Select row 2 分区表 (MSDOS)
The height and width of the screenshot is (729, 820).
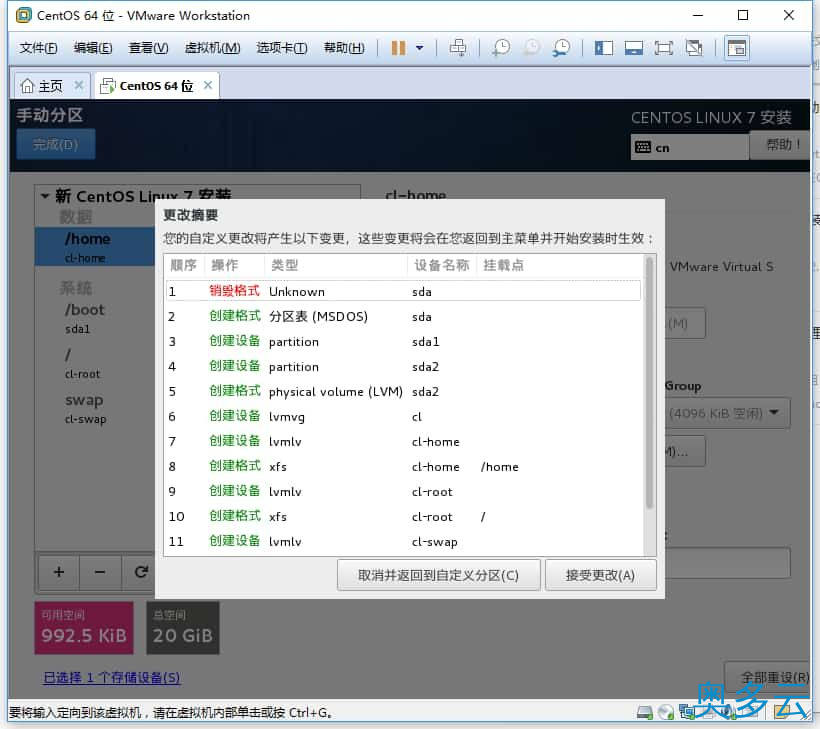pos(403,316)
